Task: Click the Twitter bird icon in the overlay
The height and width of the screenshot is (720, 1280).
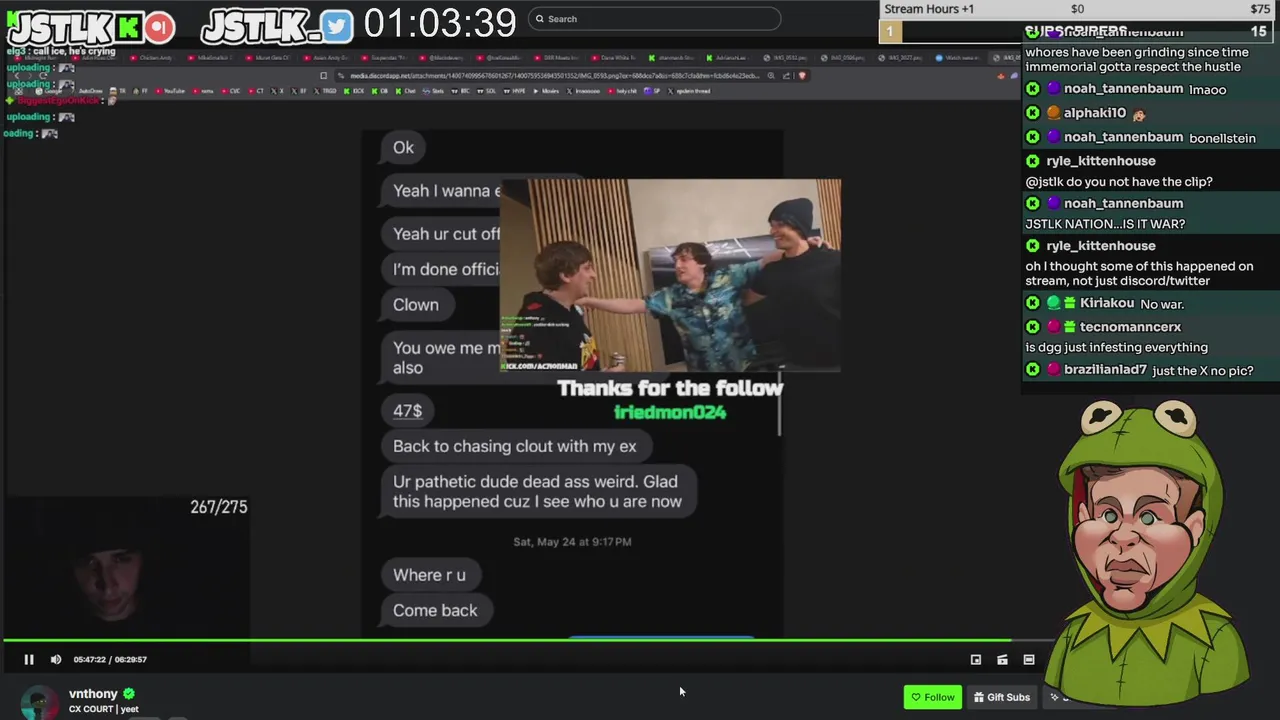Action: [337, 27]
